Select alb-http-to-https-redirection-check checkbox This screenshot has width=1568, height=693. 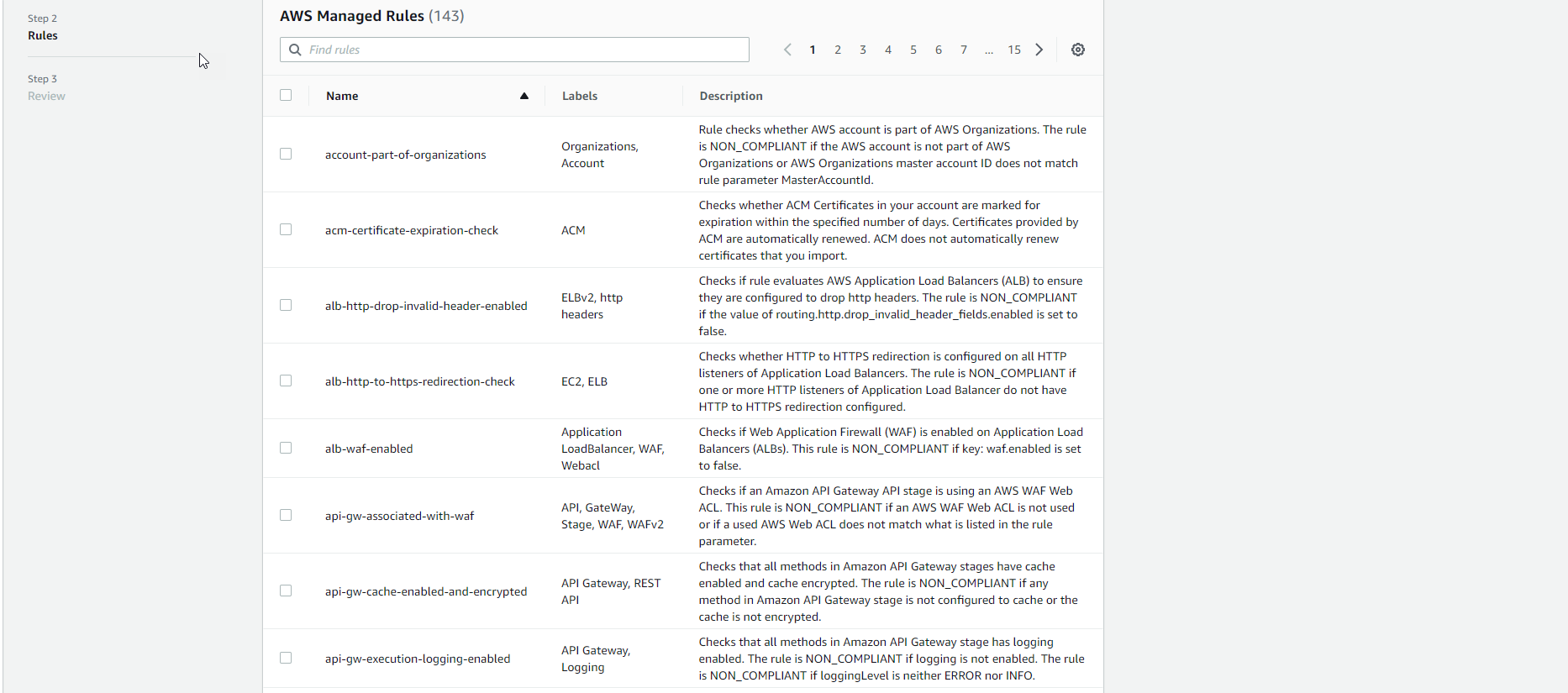click(x=286, y=381)
